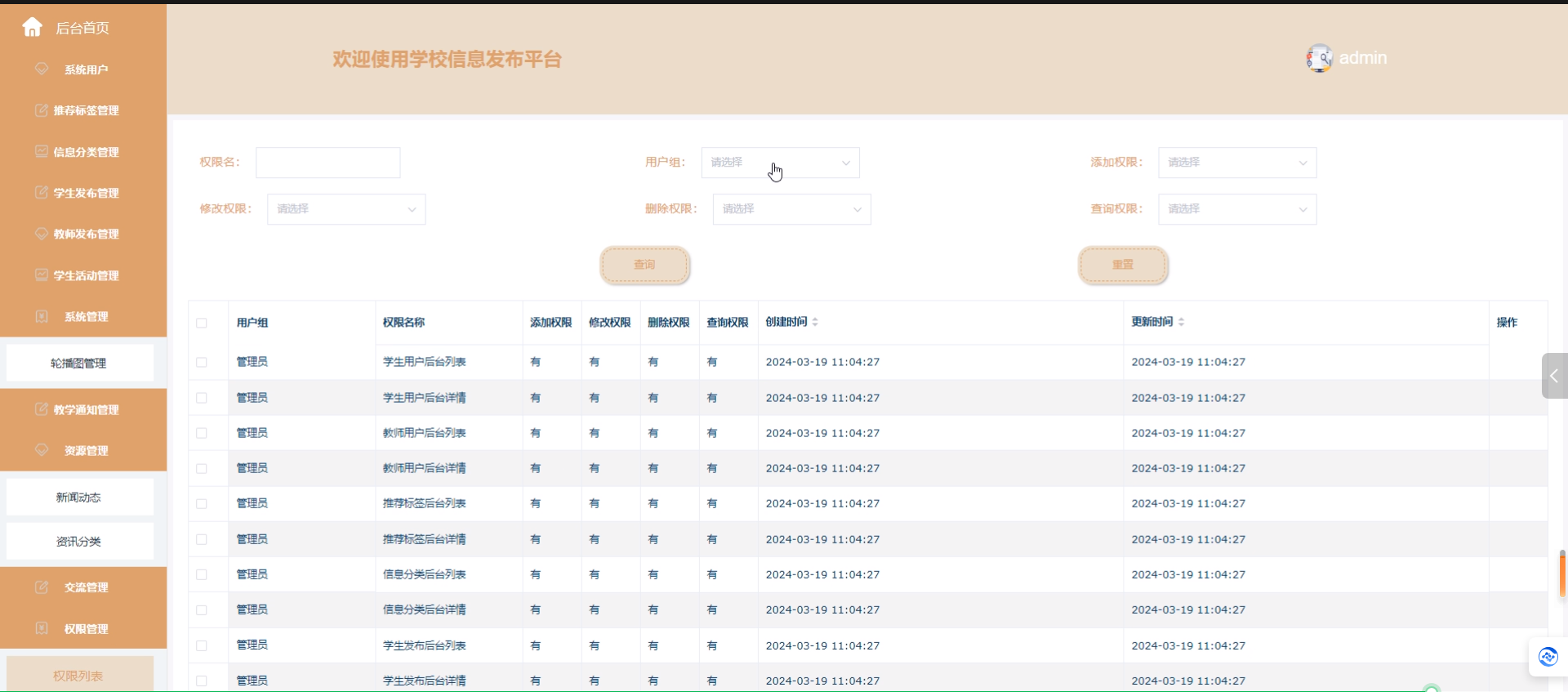Click the icon next to 权限管理

point(42,628)
